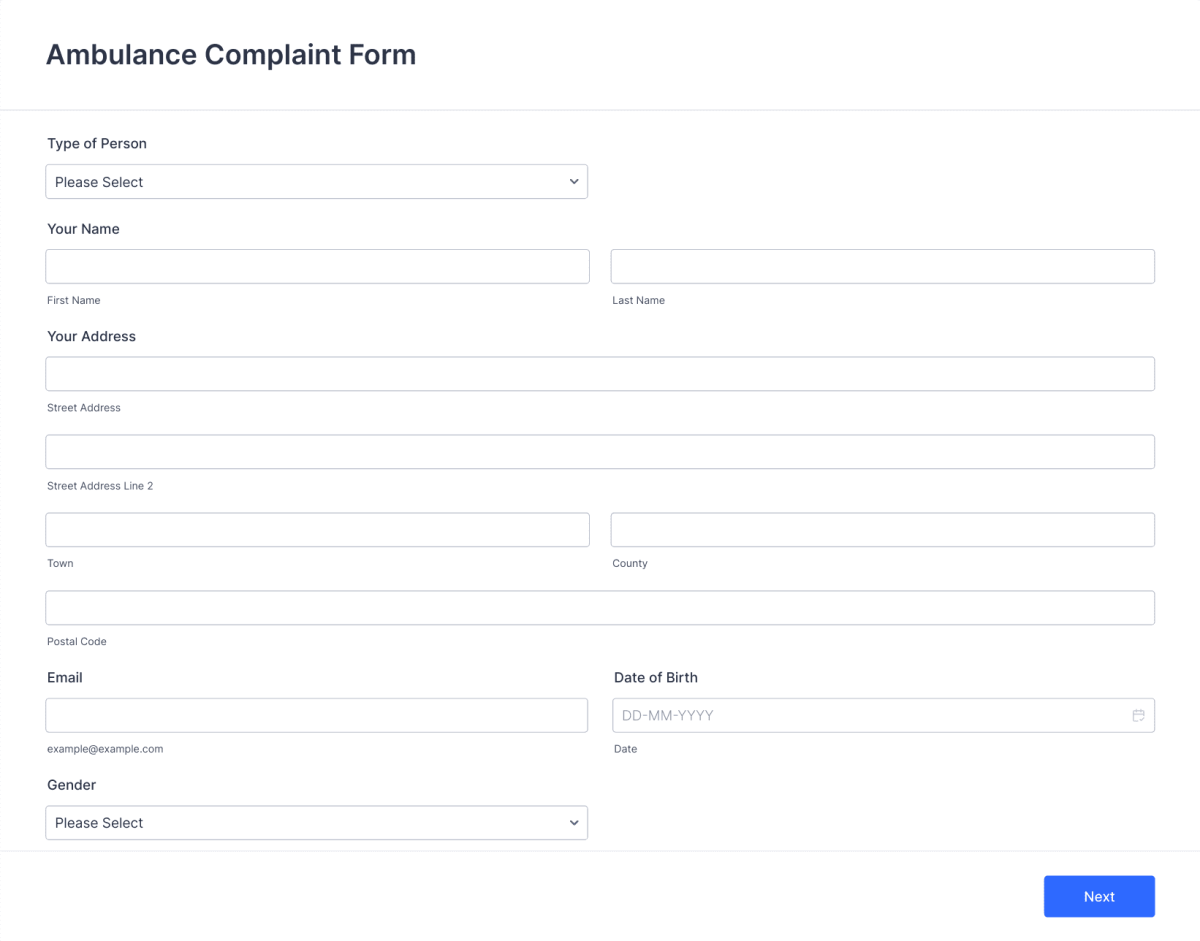The width and height of the screenshot is (1200, 941).
Task: Click the Type of Person dropdown chevron
Action: pos(573,181)
